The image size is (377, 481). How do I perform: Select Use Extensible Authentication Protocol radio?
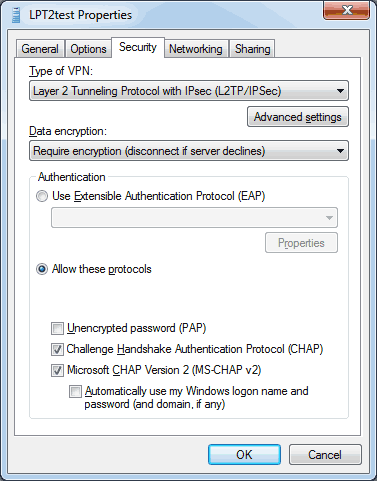(x=42, y=196)
